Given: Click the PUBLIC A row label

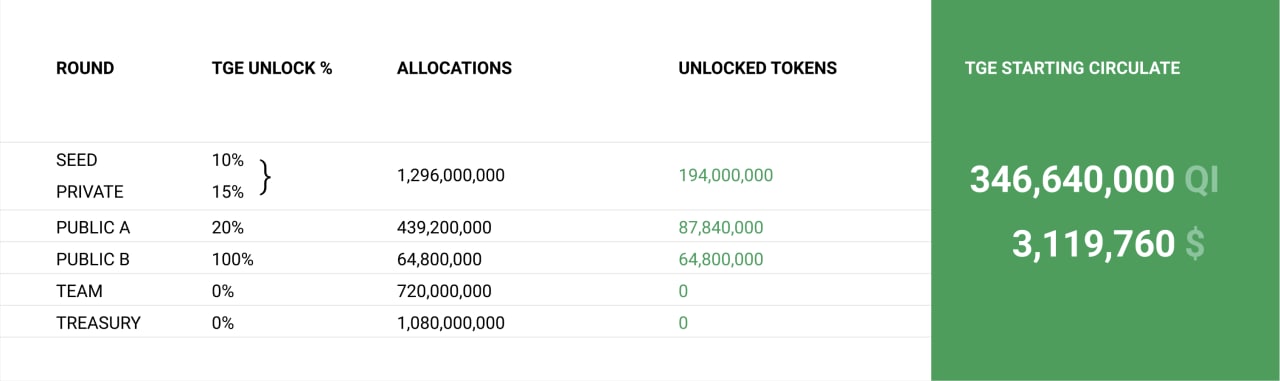Looking at the screenshot, I should 93,228.
